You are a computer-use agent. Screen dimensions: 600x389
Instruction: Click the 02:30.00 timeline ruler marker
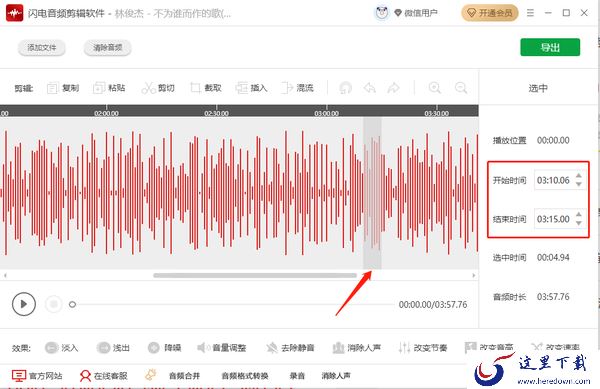point(217,113)
